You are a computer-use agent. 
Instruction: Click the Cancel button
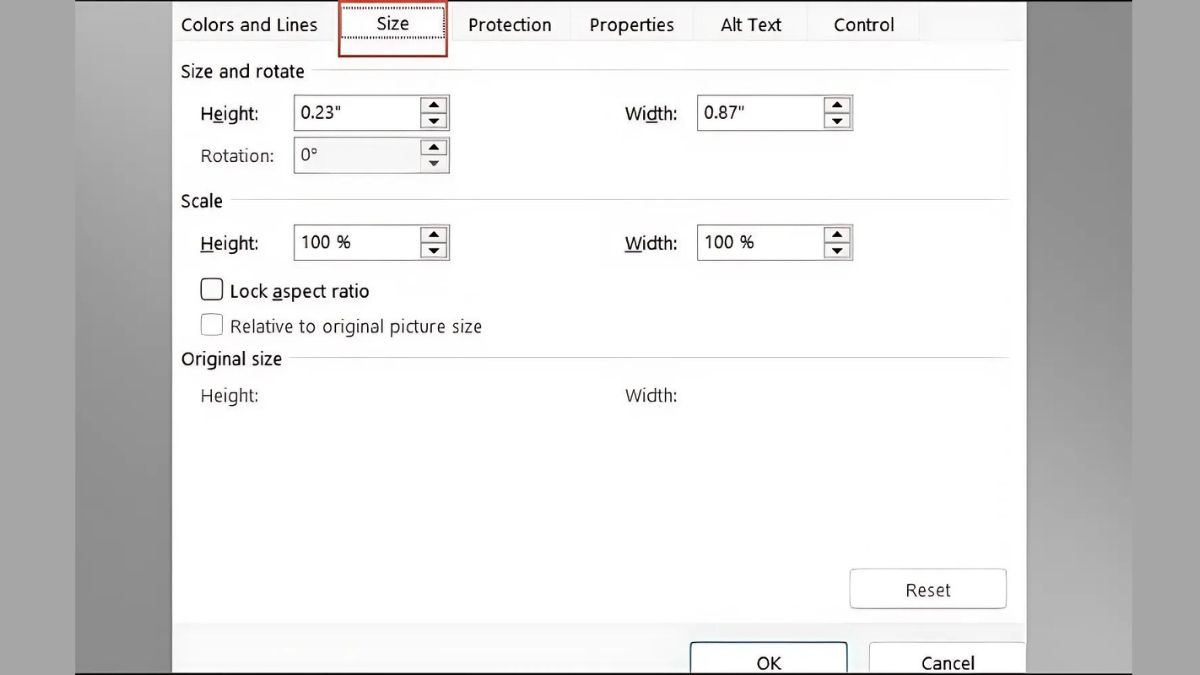coord(947,659)
